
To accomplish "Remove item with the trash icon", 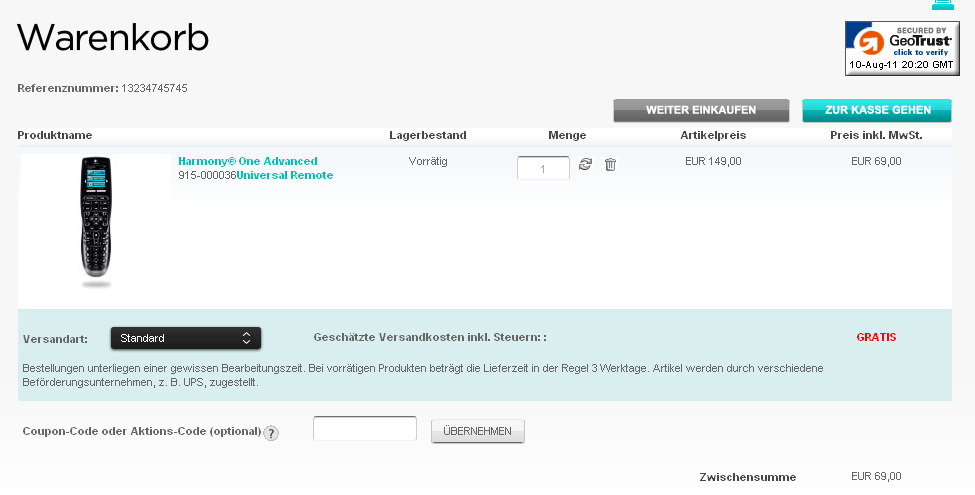I will click(x=611, y=164).
